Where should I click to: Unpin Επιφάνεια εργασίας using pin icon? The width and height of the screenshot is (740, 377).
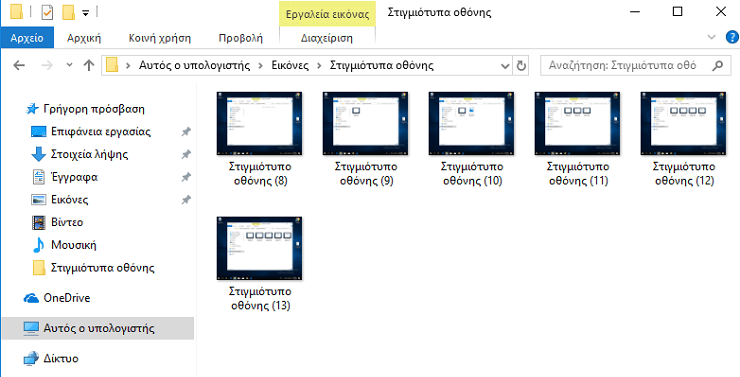[186, 132]
